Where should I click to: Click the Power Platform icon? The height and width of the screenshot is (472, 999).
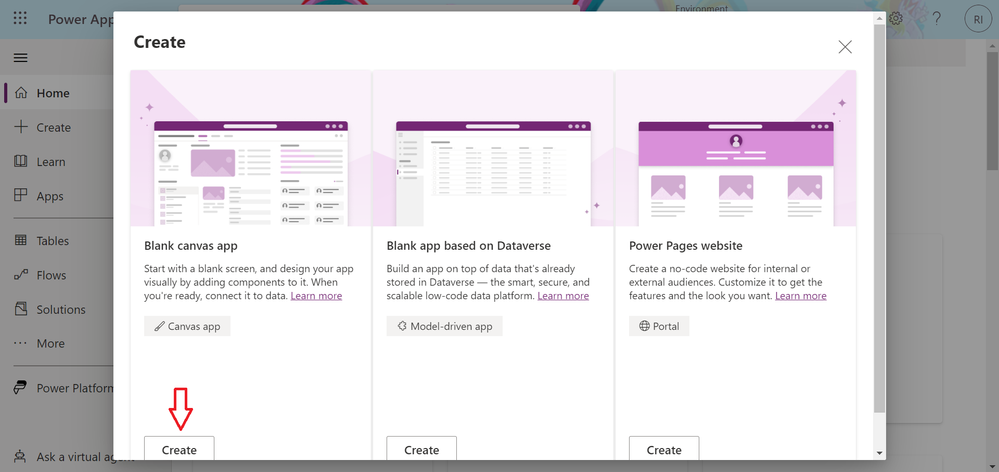(x=21, y=388)
